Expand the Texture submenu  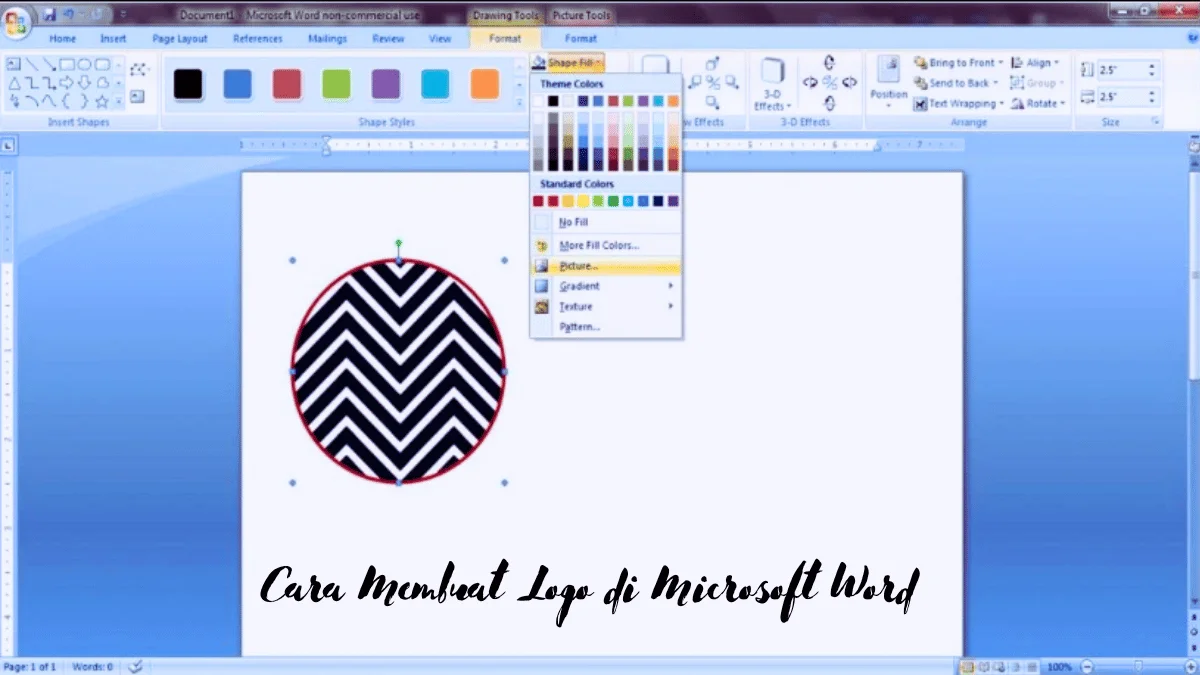pyautogui.click(x=578, y=306)
